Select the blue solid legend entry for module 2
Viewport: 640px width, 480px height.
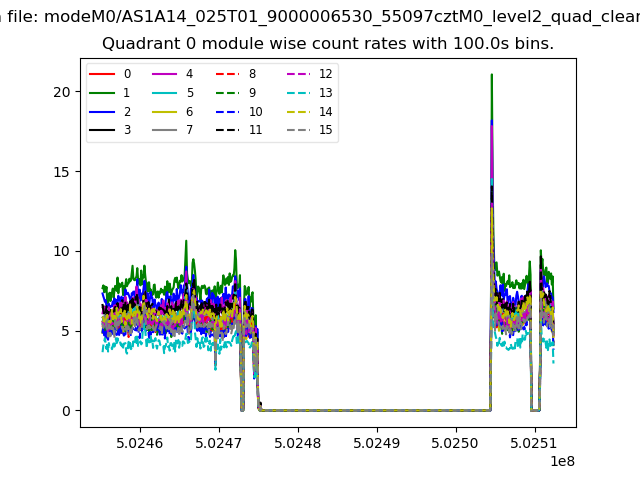point(103,112)
